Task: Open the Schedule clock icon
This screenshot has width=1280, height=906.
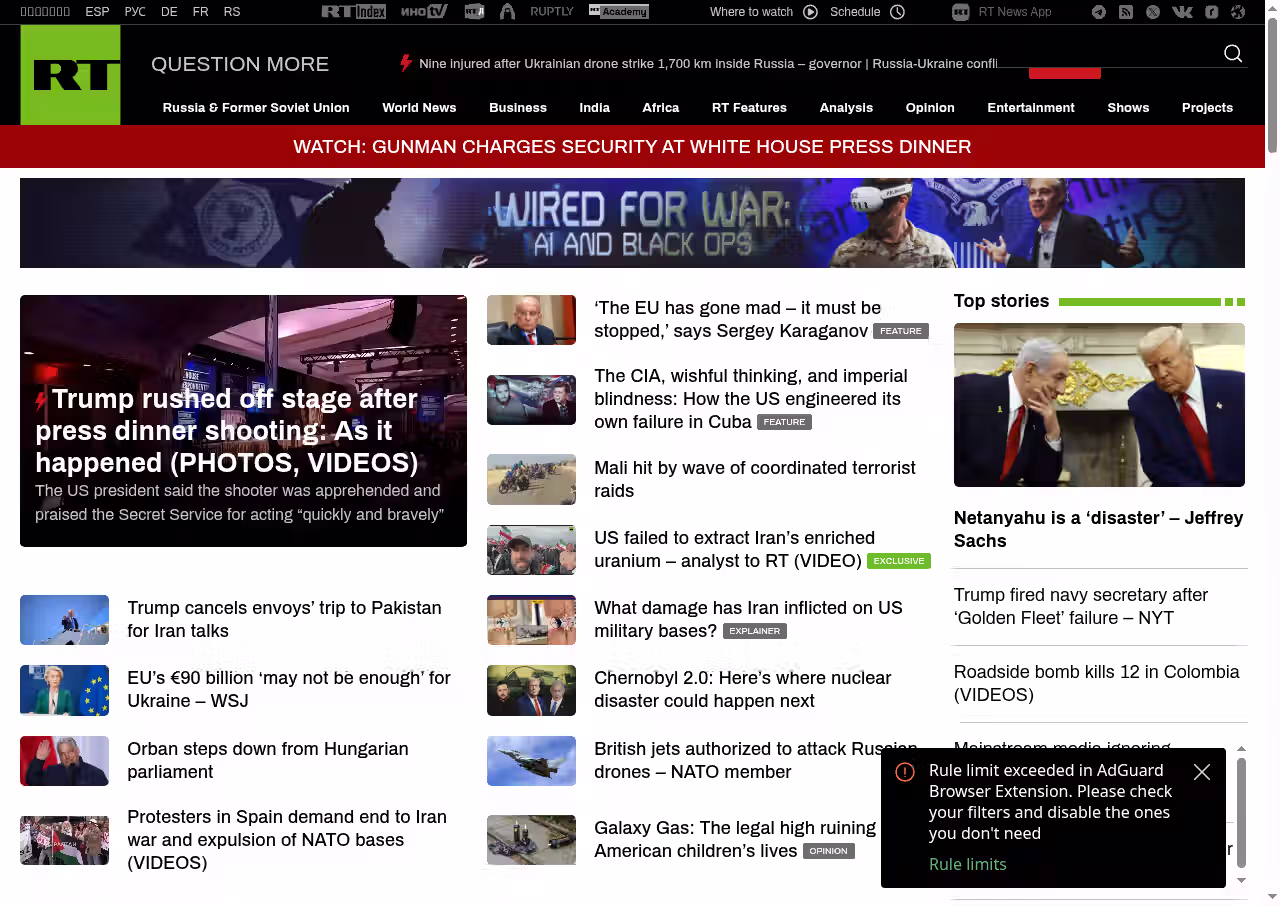Action: pyautogui.click(x=897, y=12)
